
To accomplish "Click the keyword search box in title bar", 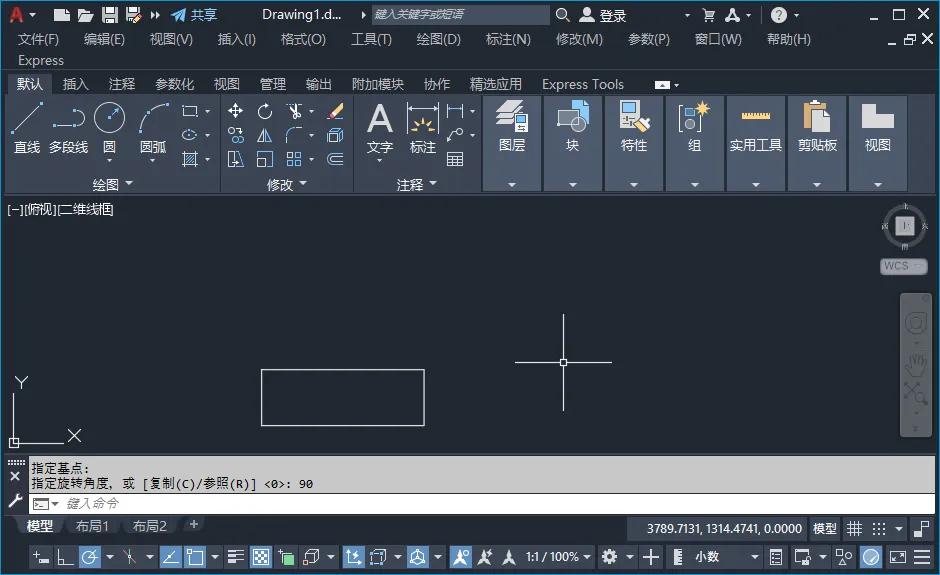I will 460,15.
